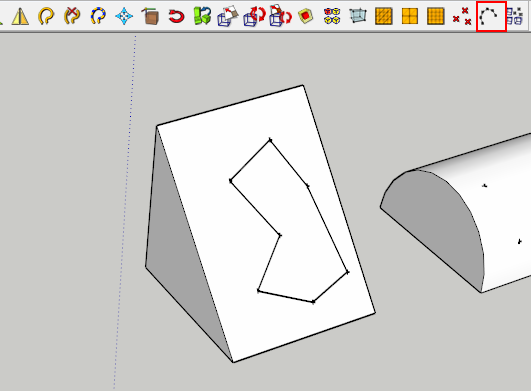
Task: Select the blue small cubes array icon
Action: point(514,16)
